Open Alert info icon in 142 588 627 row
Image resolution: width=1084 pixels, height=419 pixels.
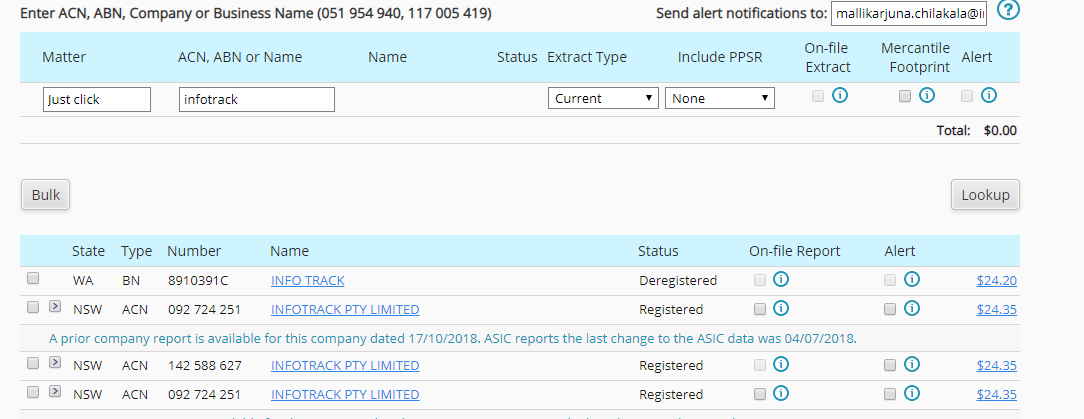point(912,364)
